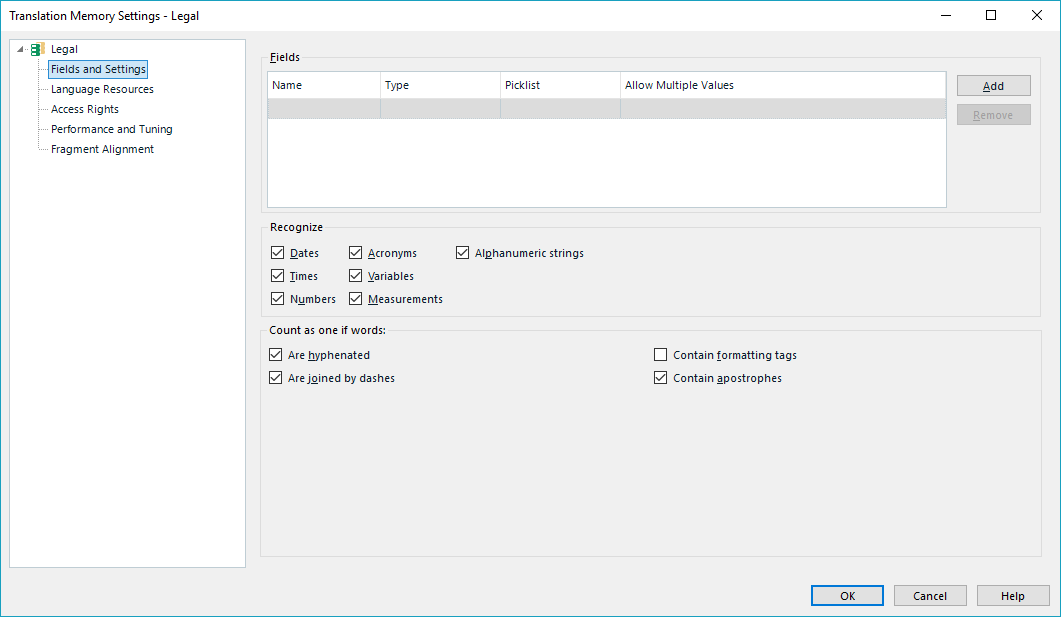Image resolution: width=1061 pixels, height=617 pixels.
Task: Click the Allow Multiple Values cell in fields row
Action: (783, 108)
